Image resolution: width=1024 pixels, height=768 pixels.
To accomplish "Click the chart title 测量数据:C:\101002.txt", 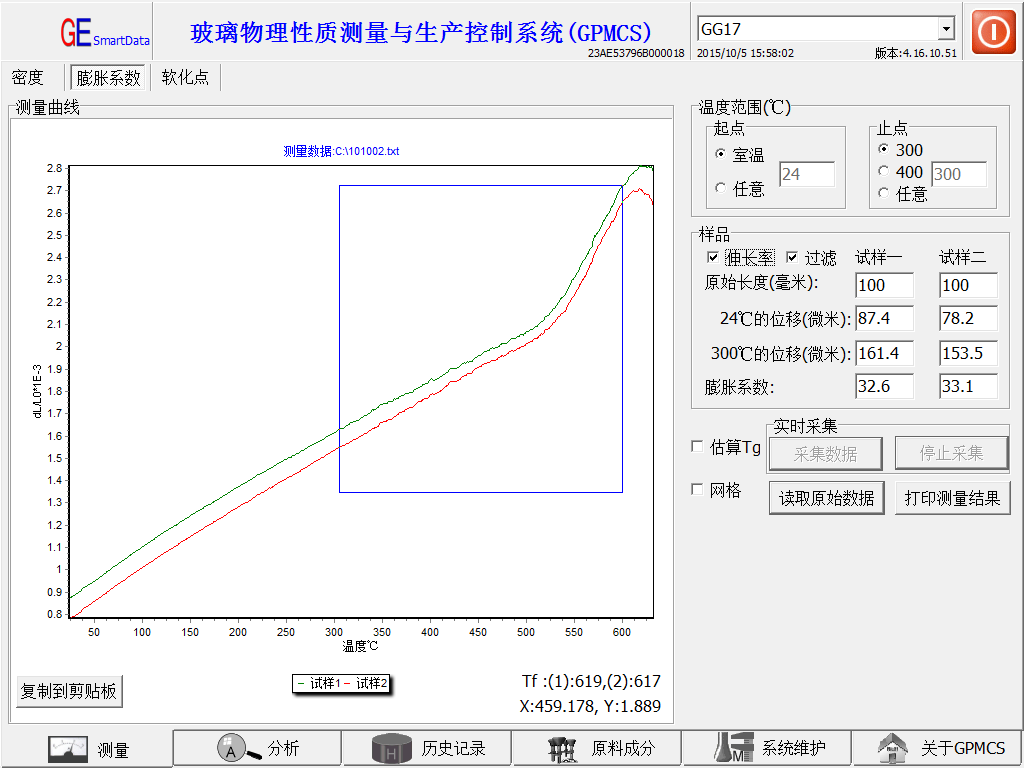I will click(x=341, y=152).
